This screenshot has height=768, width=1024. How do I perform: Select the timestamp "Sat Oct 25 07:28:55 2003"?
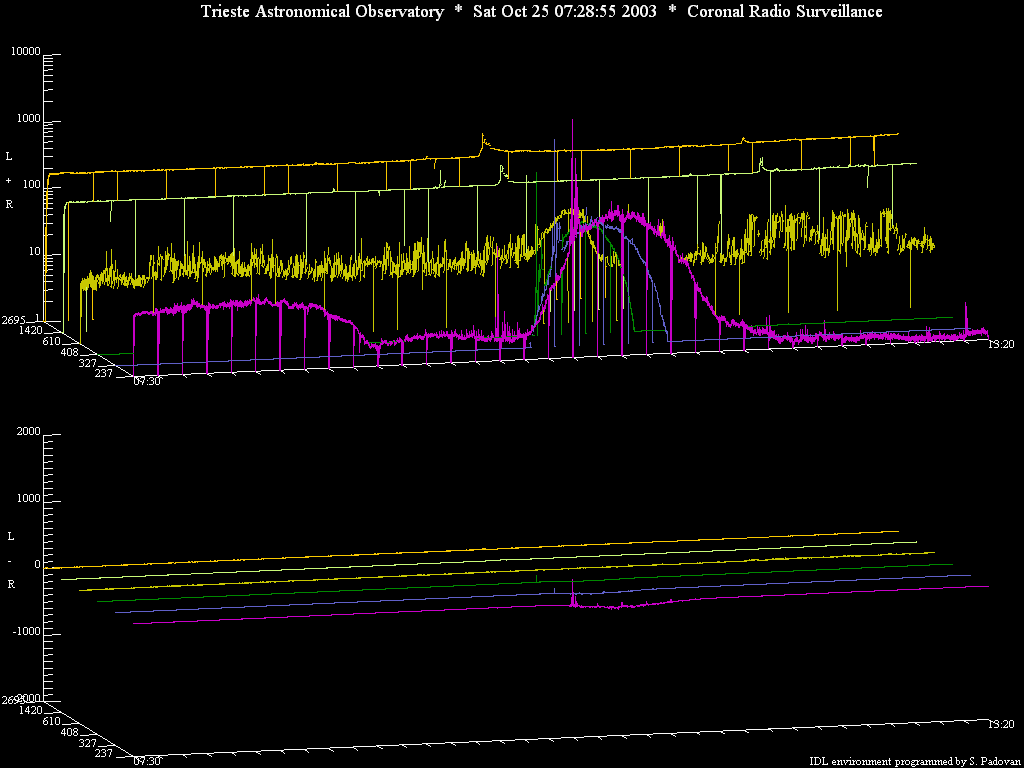(565, 12)
